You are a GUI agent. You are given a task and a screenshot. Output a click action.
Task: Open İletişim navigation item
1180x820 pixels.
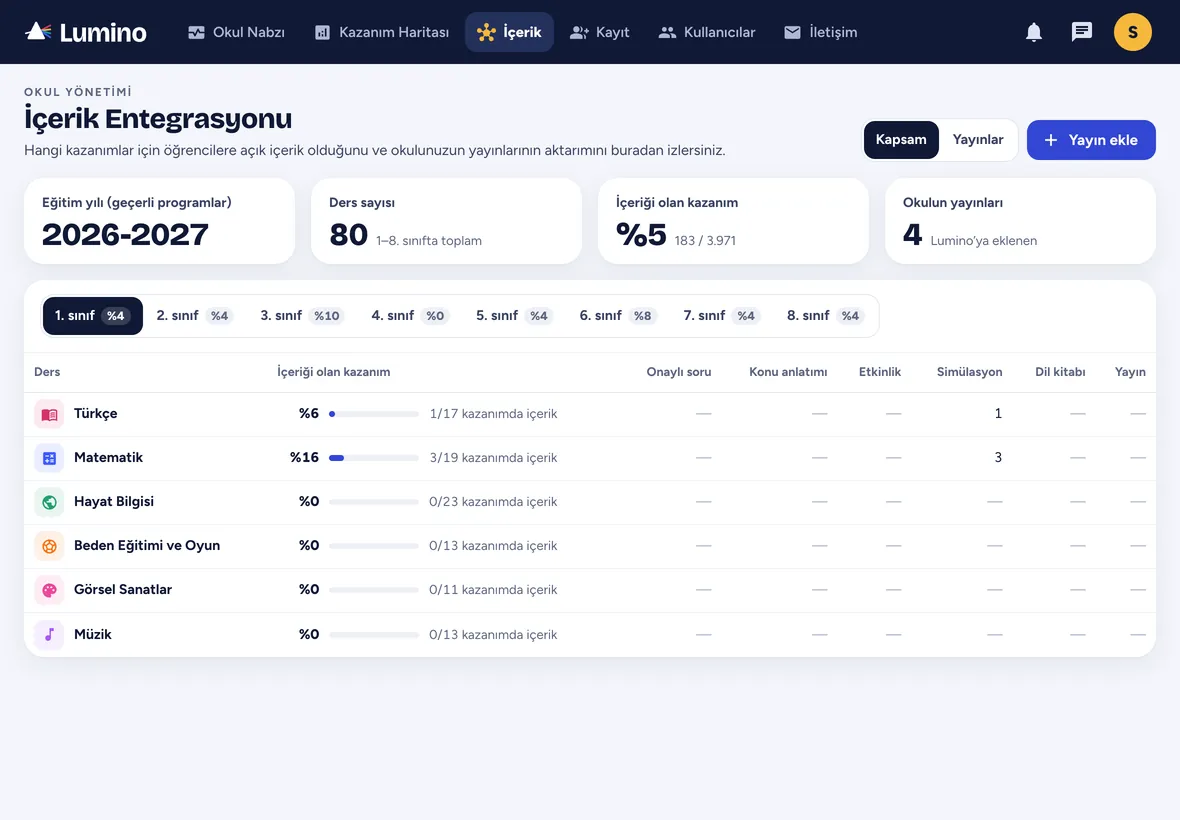[x=820, y=32]
